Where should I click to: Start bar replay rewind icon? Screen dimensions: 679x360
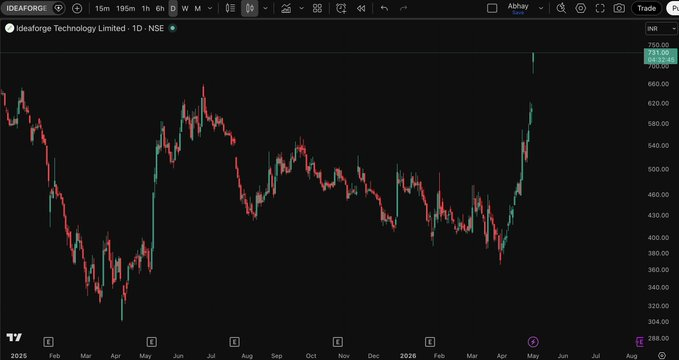pyautogui.click(x=361, y=8)
